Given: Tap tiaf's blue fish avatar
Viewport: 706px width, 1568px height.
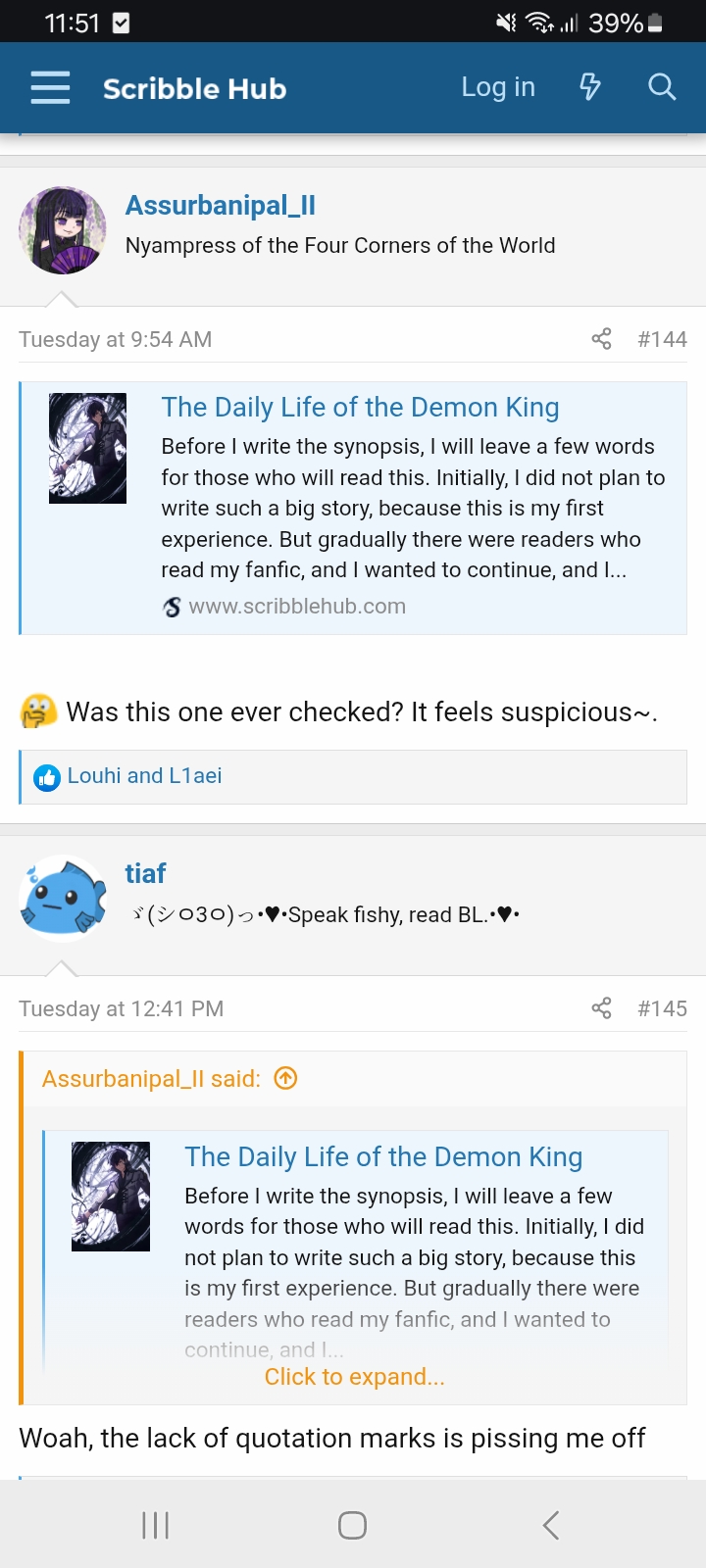Looking at the screenshot, I should 63,898.
